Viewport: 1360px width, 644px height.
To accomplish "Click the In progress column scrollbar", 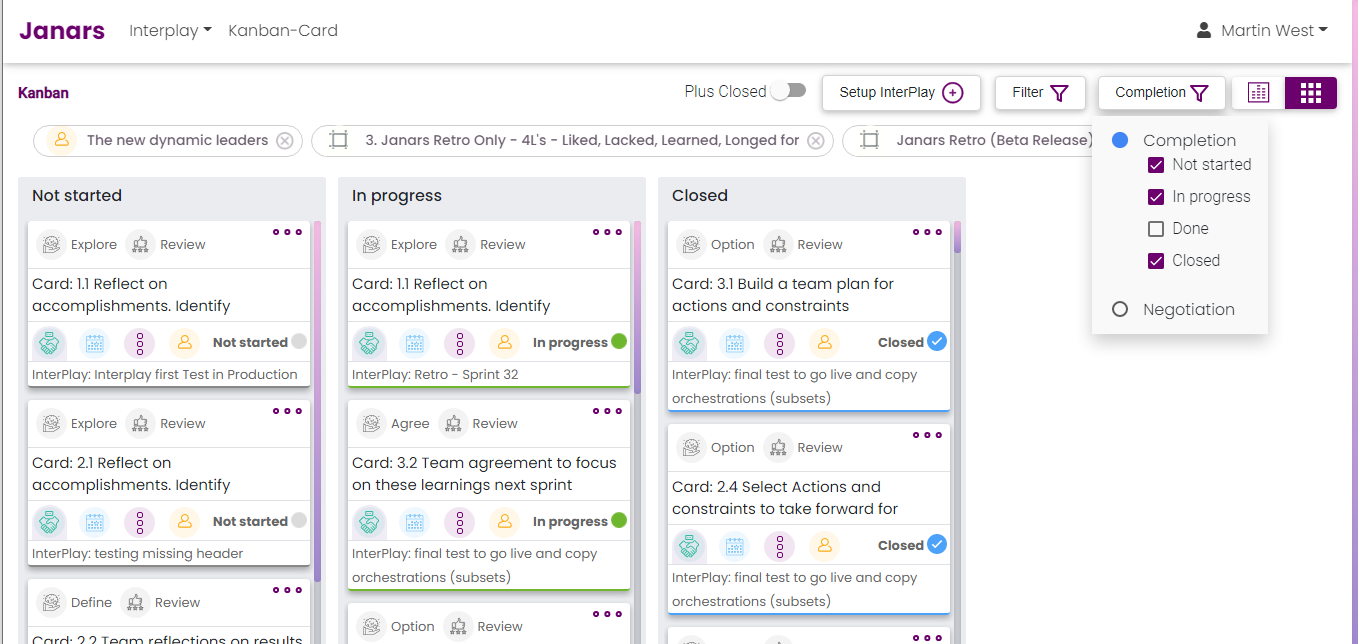I will [637, 307].
